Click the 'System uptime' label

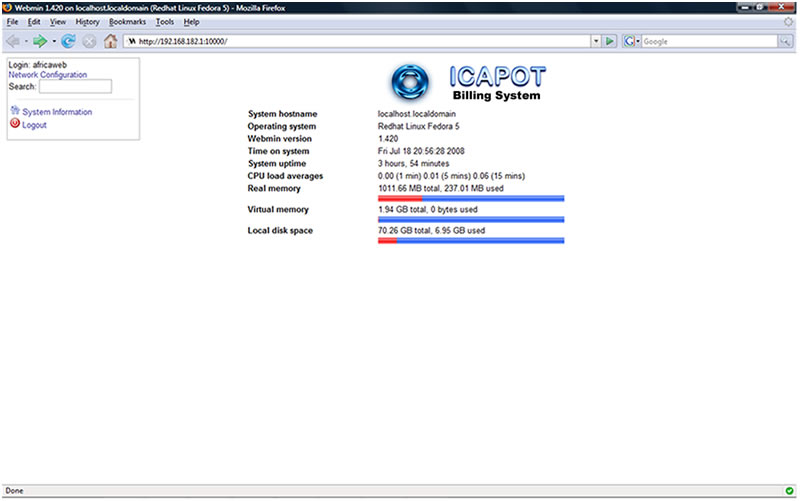pos(277,163)
